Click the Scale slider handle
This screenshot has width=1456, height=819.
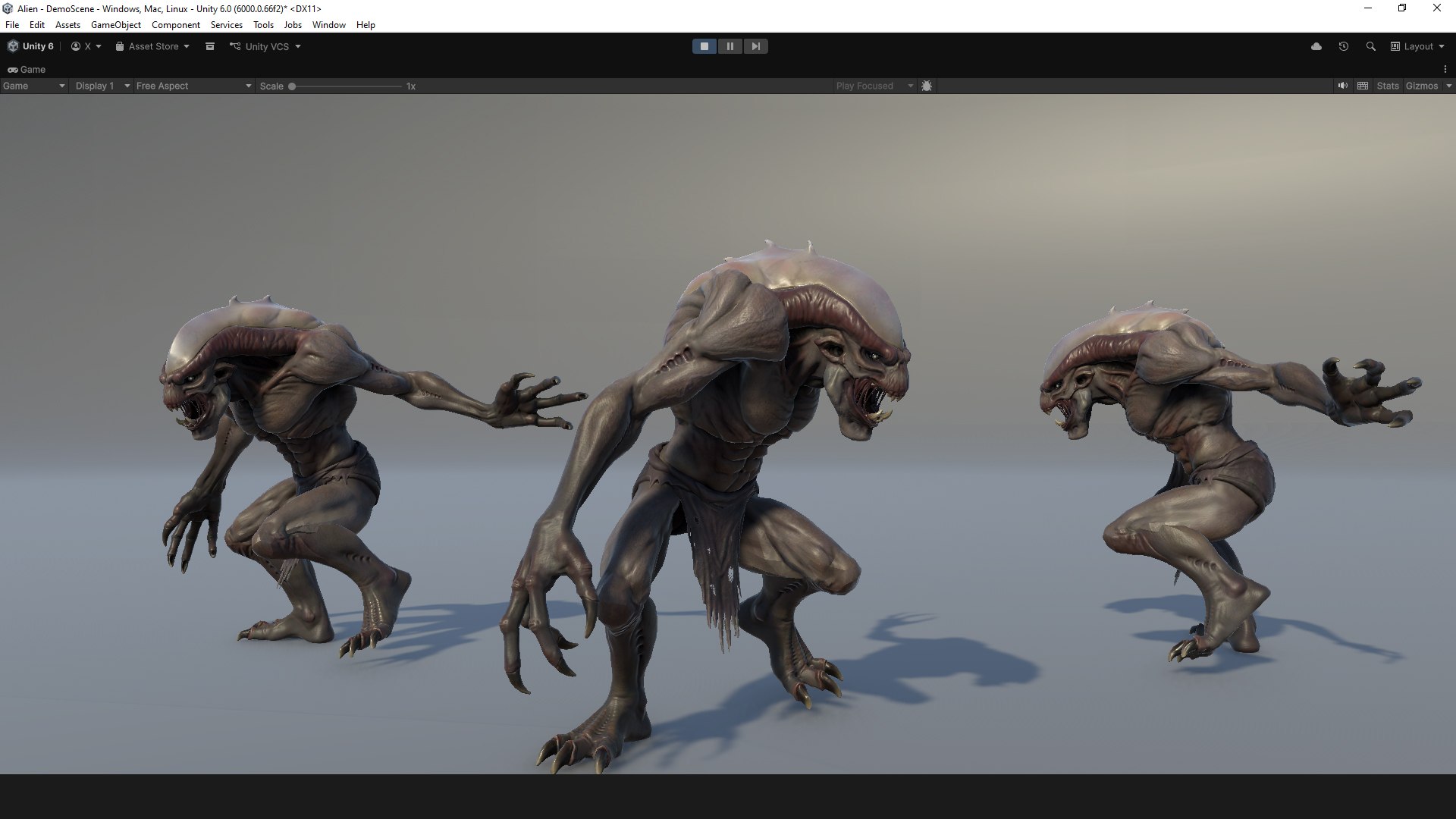pos(292,86)
